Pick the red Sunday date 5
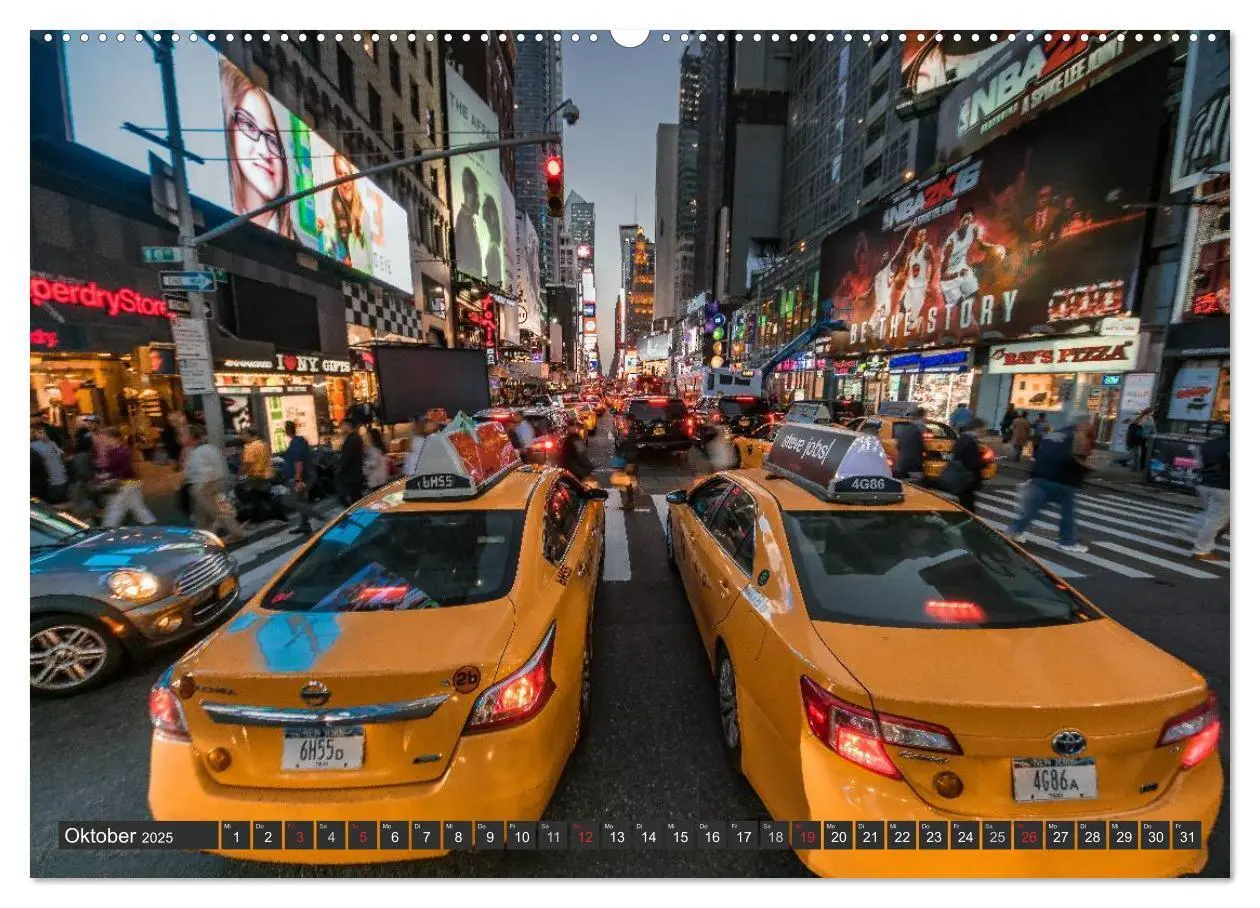Viewport: 1260px width, 908px height. pos(362,836)
